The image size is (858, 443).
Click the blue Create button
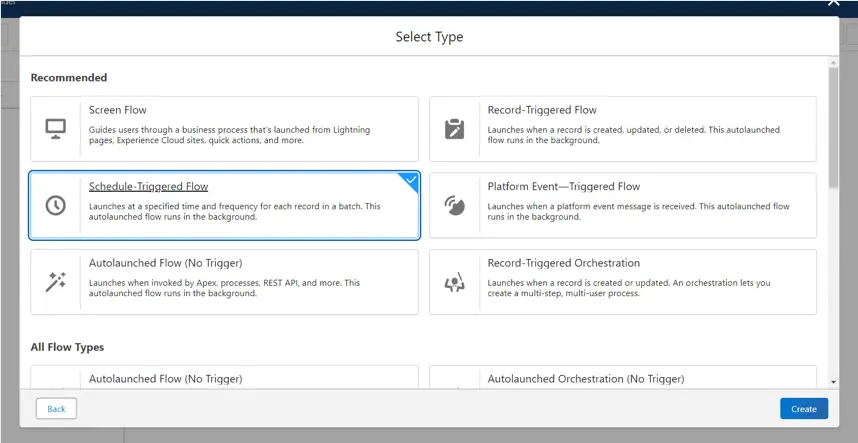(x=804, y=409)
